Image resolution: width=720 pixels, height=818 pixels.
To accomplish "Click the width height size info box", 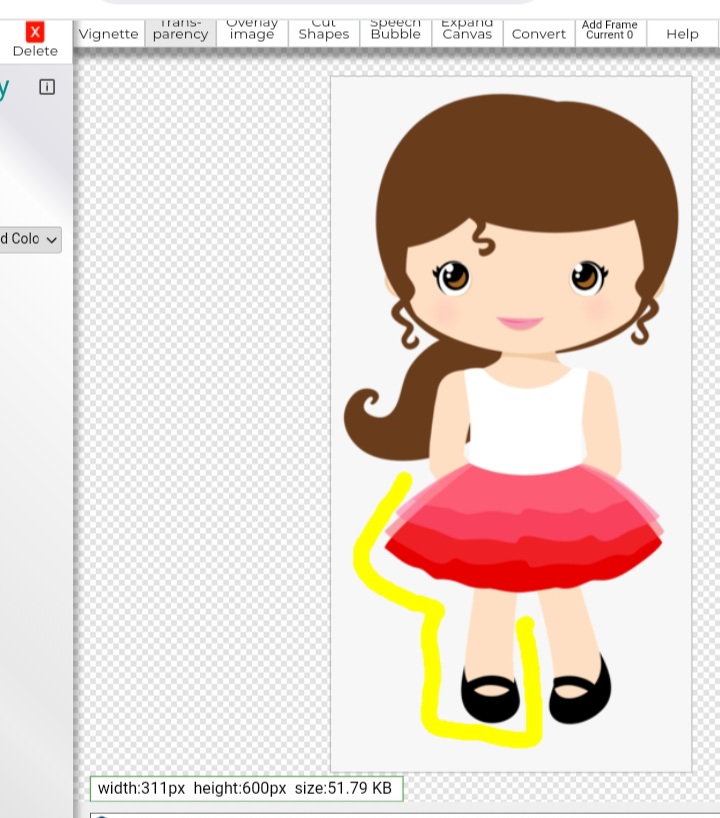I will 246,788.
